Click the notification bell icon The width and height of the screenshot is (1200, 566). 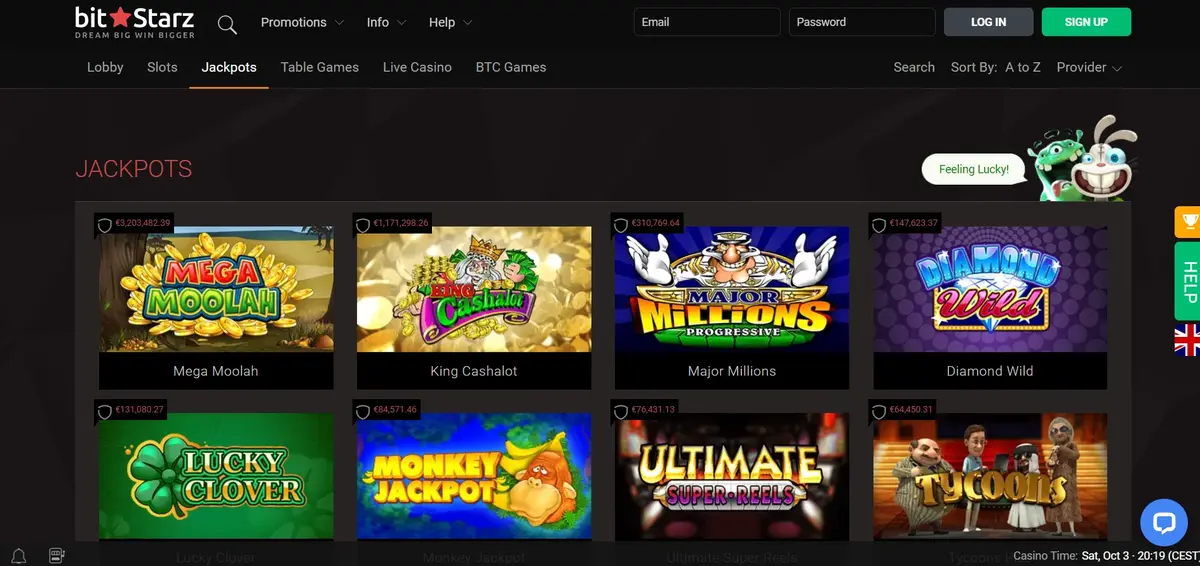click(18, 555)
